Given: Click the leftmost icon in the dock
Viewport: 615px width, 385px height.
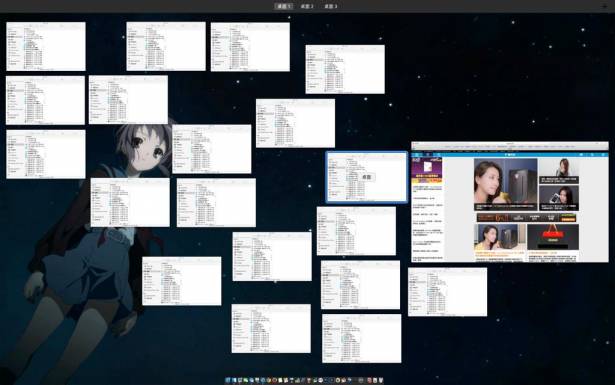Looking at the screenshot, I should click(227, 380).
